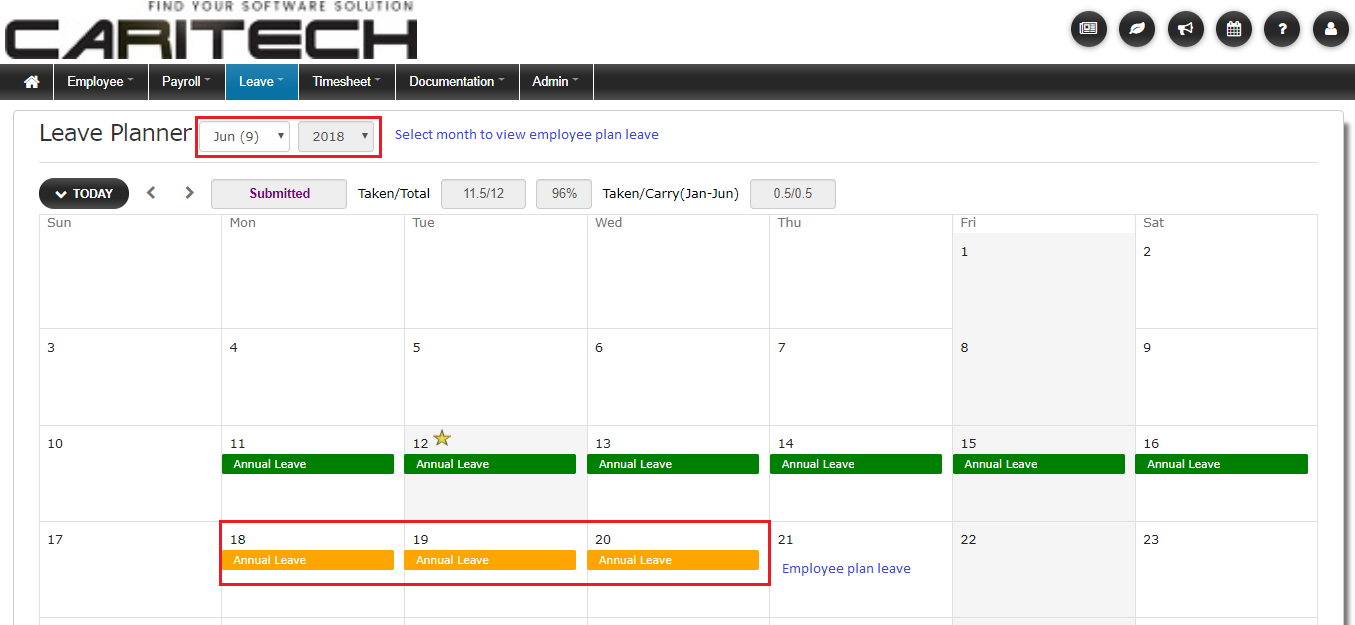Open the month dropdown showing Jun (9)
1355x625 pixels.
pos(245,136)
